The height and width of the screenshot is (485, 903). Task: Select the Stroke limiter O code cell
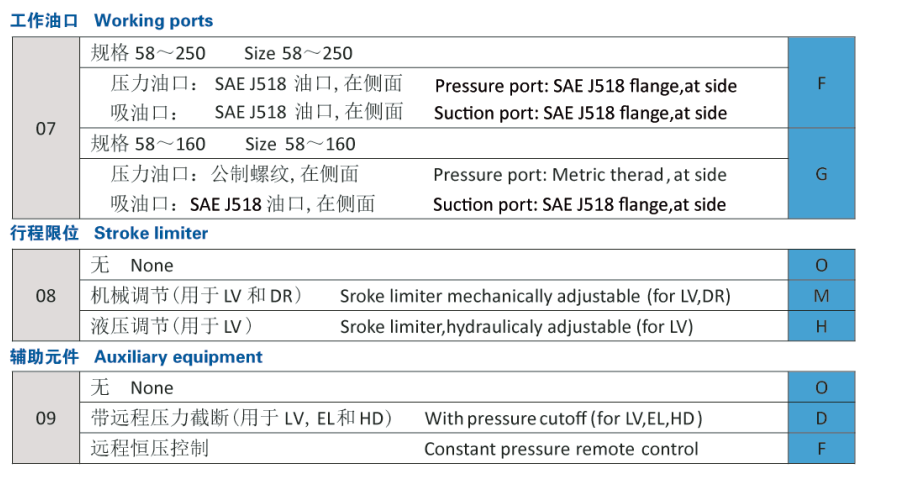pos(821,265)
